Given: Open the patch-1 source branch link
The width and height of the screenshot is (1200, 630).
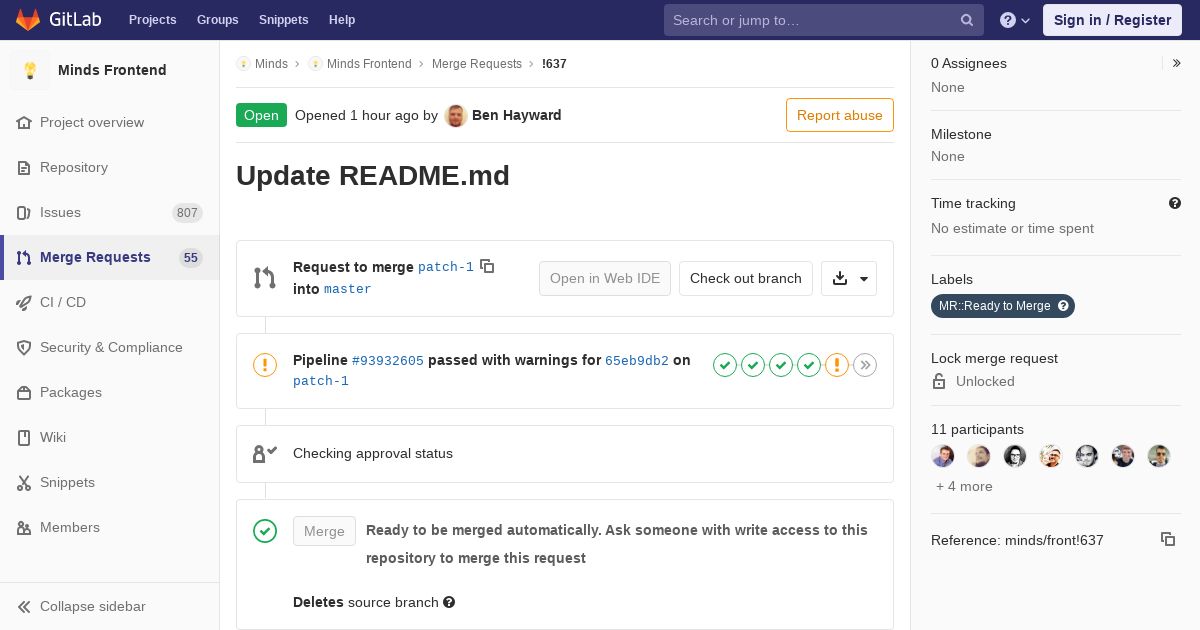Looking at the screenshot, I should coord(446,267).
